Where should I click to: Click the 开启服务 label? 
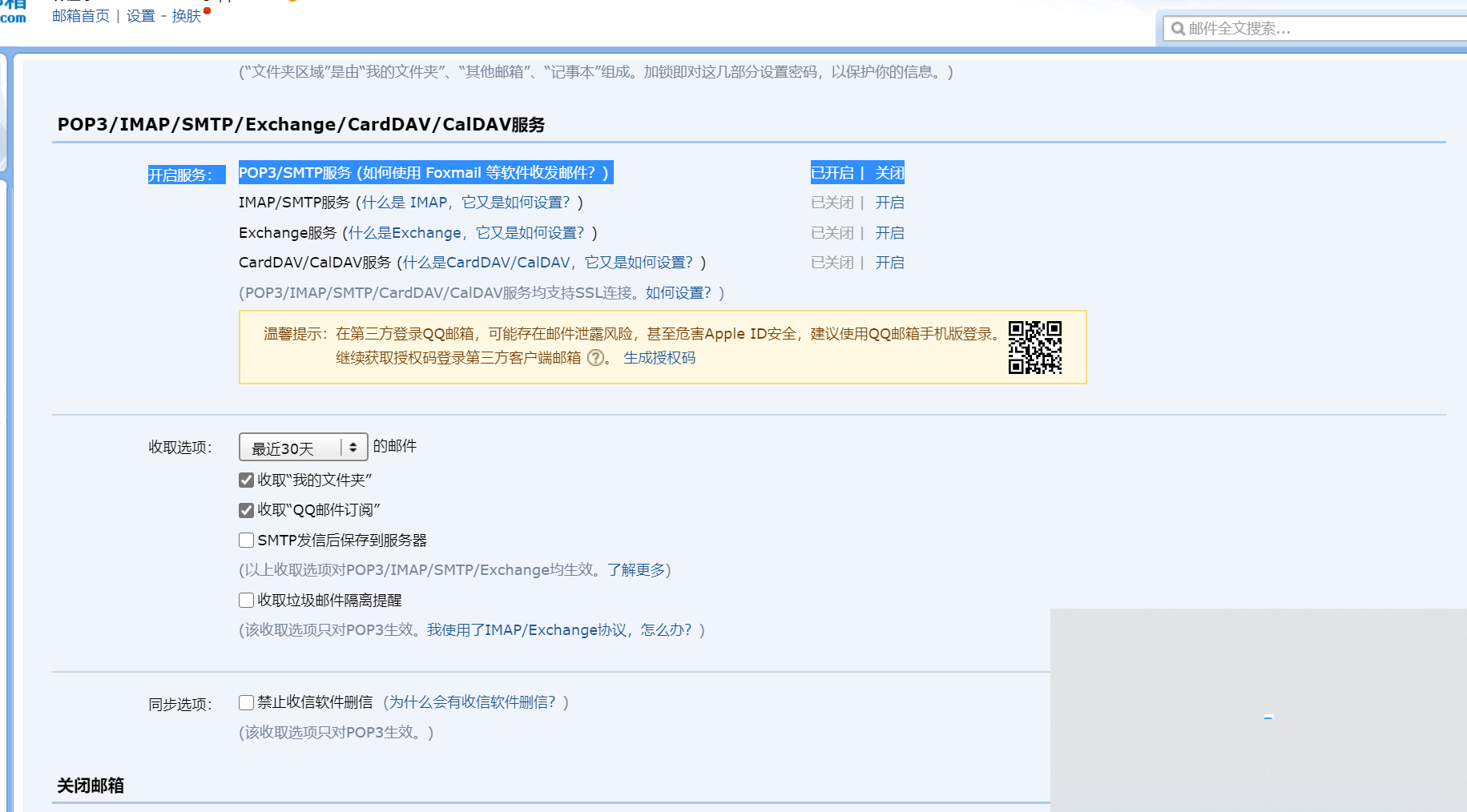tap(180, 175)
